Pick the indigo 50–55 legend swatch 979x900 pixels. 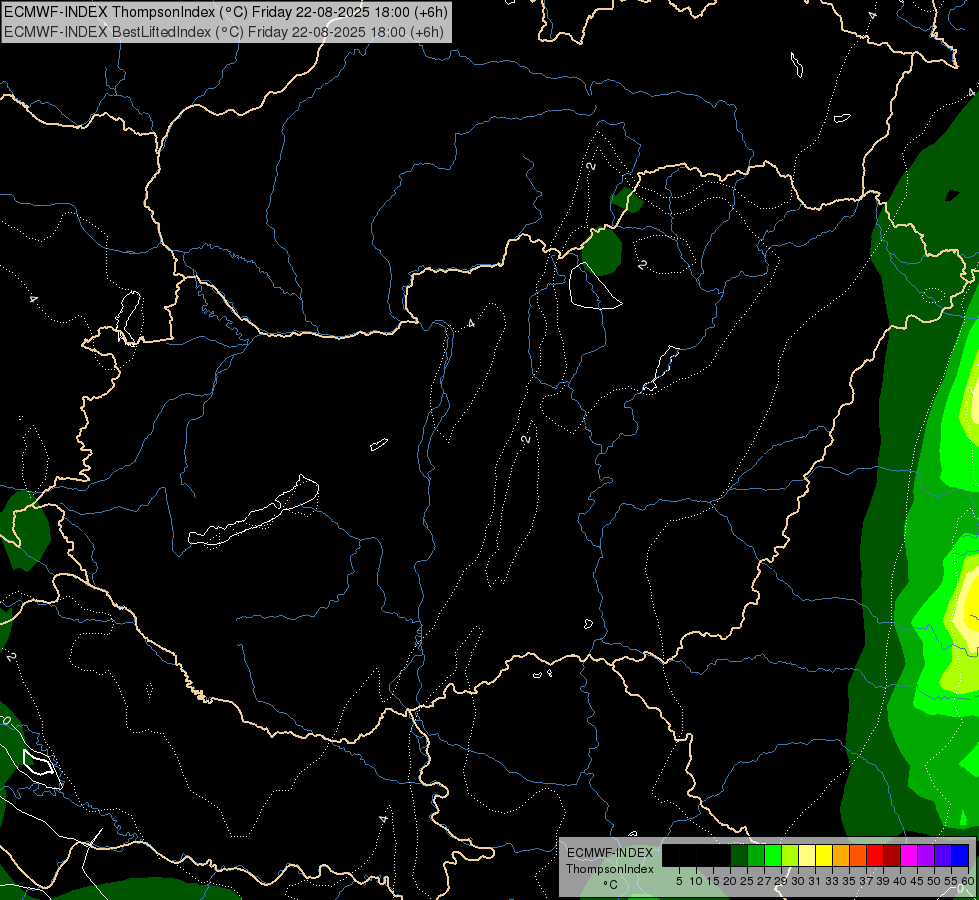943,855
